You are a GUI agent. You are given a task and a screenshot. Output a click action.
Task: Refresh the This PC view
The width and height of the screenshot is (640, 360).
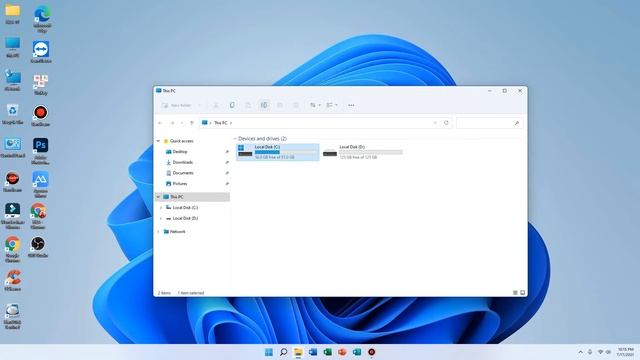tap(446, 123)
